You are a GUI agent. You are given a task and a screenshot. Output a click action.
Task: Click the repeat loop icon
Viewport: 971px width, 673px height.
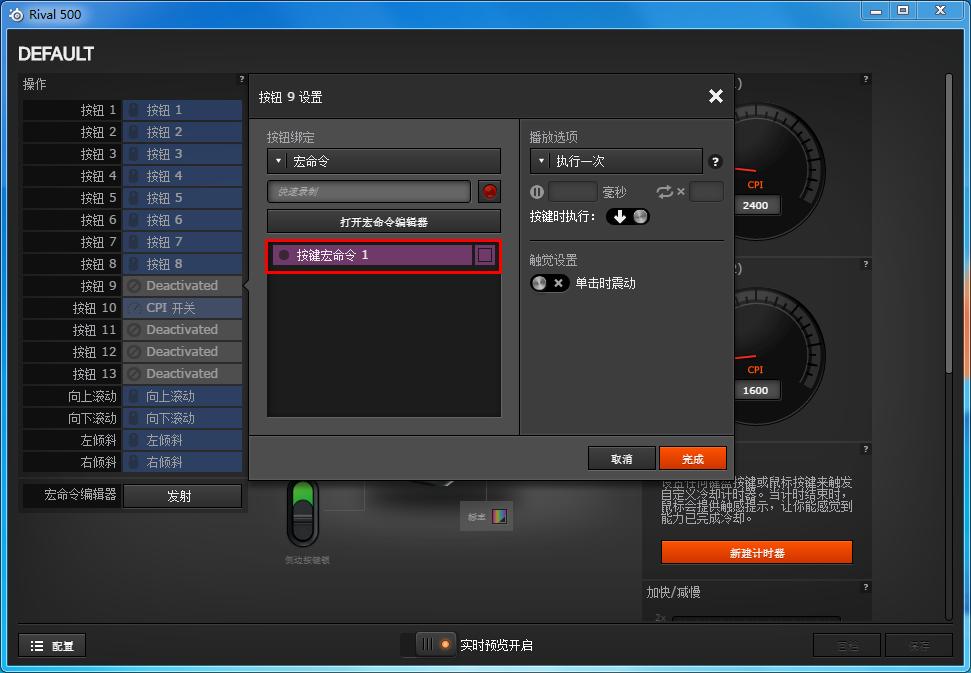665,192
